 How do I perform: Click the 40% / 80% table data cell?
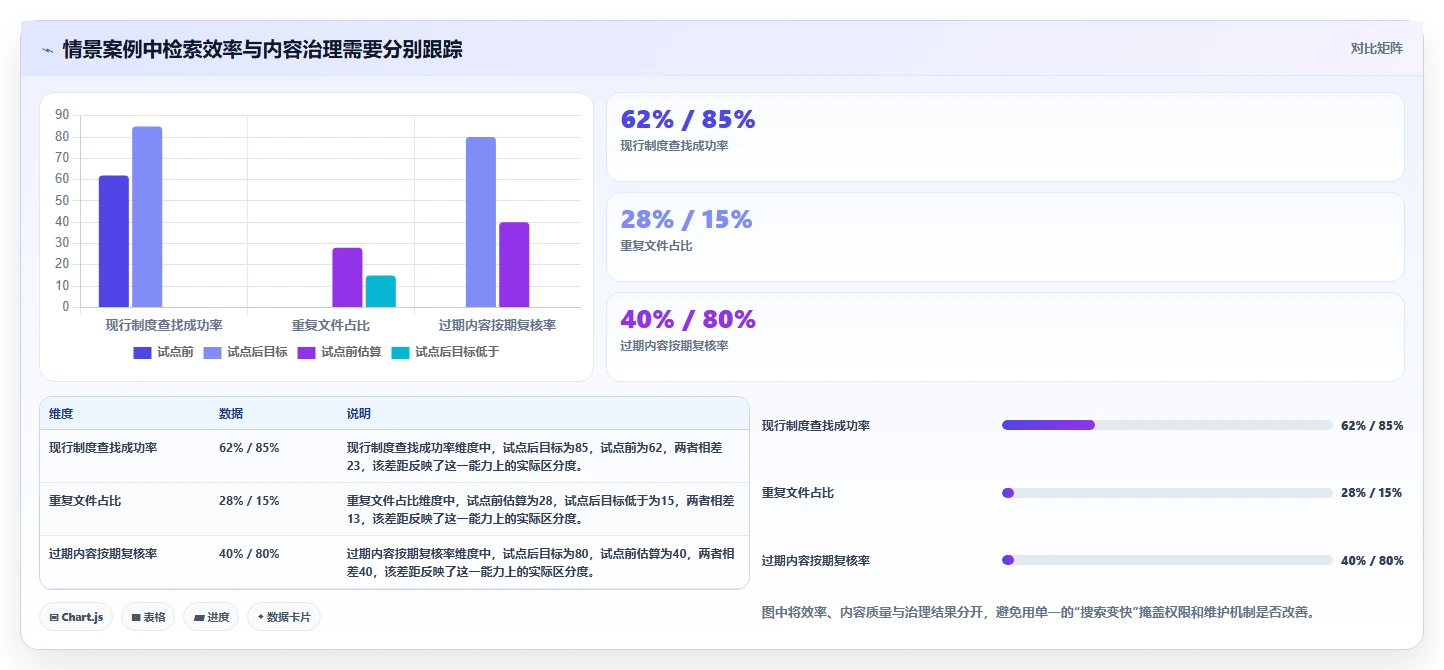pyautogui.click(x=249, y=554)
